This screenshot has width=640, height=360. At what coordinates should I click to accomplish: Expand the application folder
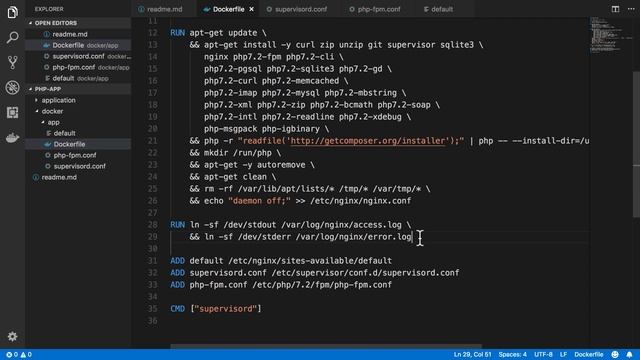point(58,100)
